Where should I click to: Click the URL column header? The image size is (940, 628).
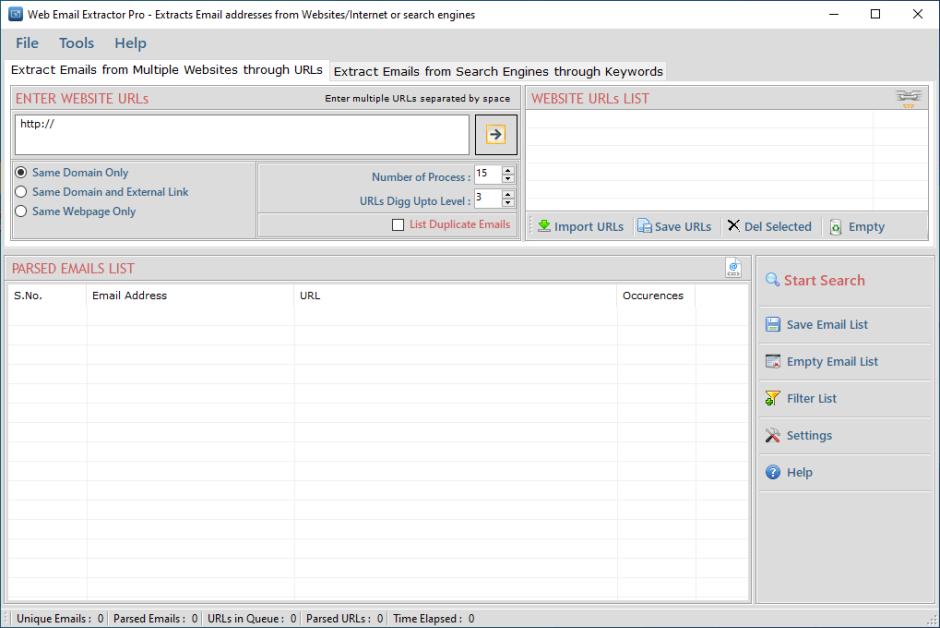pos(455,295)
